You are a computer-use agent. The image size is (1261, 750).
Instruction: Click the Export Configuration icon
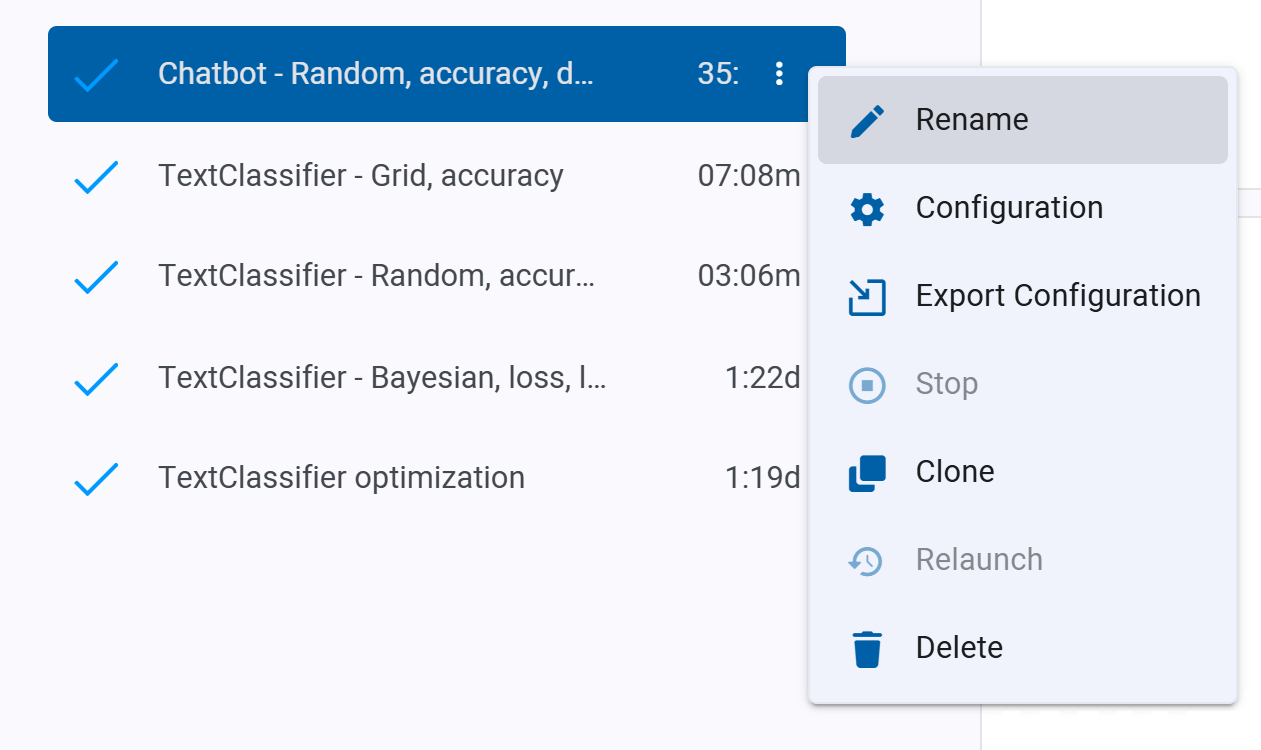[869, 295]
